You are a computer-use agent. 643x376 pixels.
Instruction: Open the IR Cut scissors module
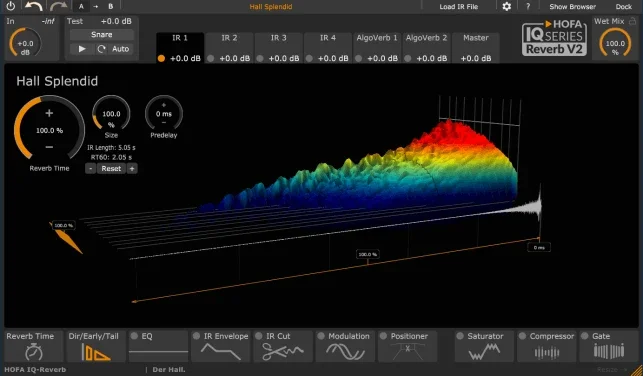[x=283, y=346]
